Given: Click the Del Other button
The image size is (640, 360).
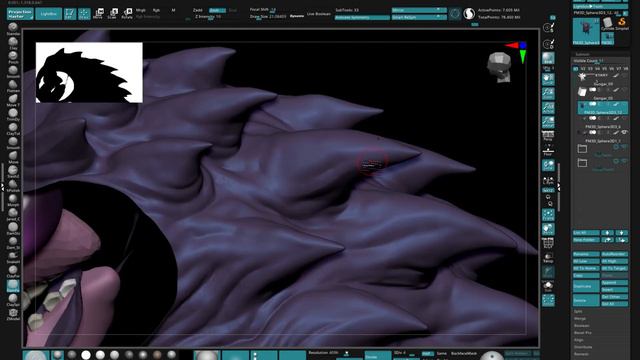Looking at the screenshot, I should (614, 297).
